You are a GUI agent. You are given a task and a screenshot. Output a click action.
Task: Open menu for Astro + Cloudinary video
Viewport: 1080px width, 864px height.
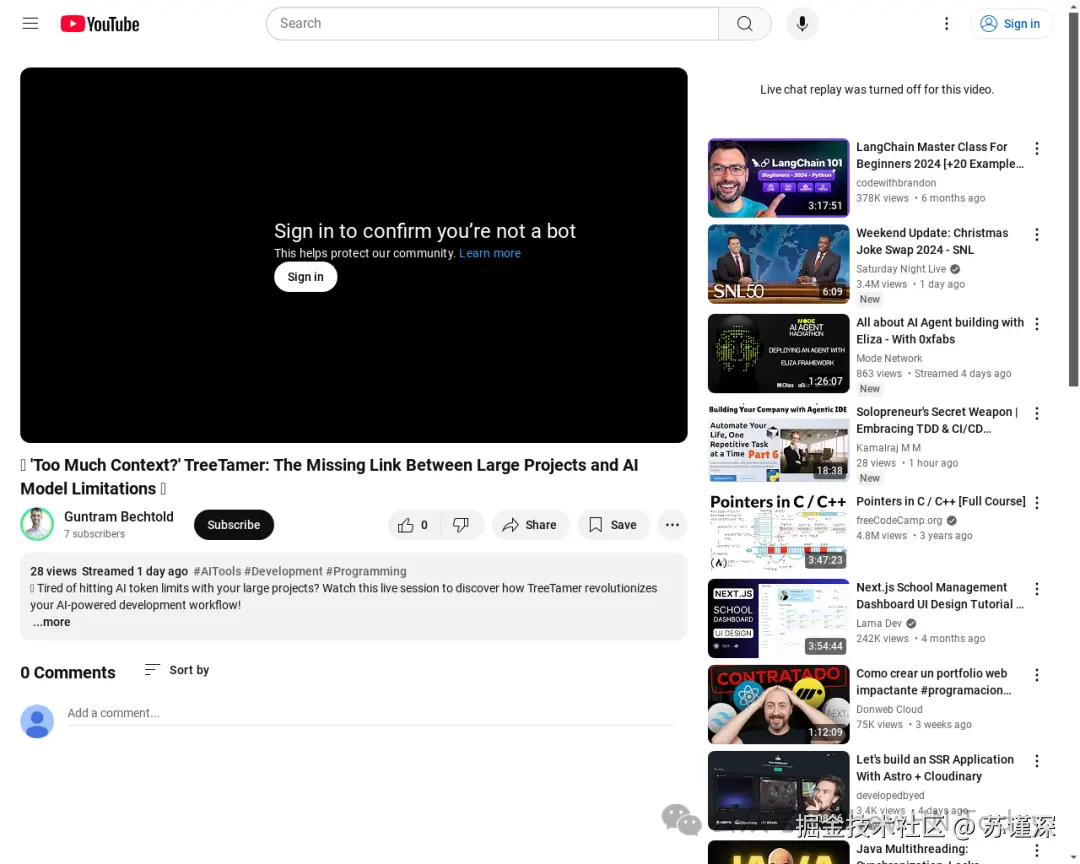(1036, 761)
